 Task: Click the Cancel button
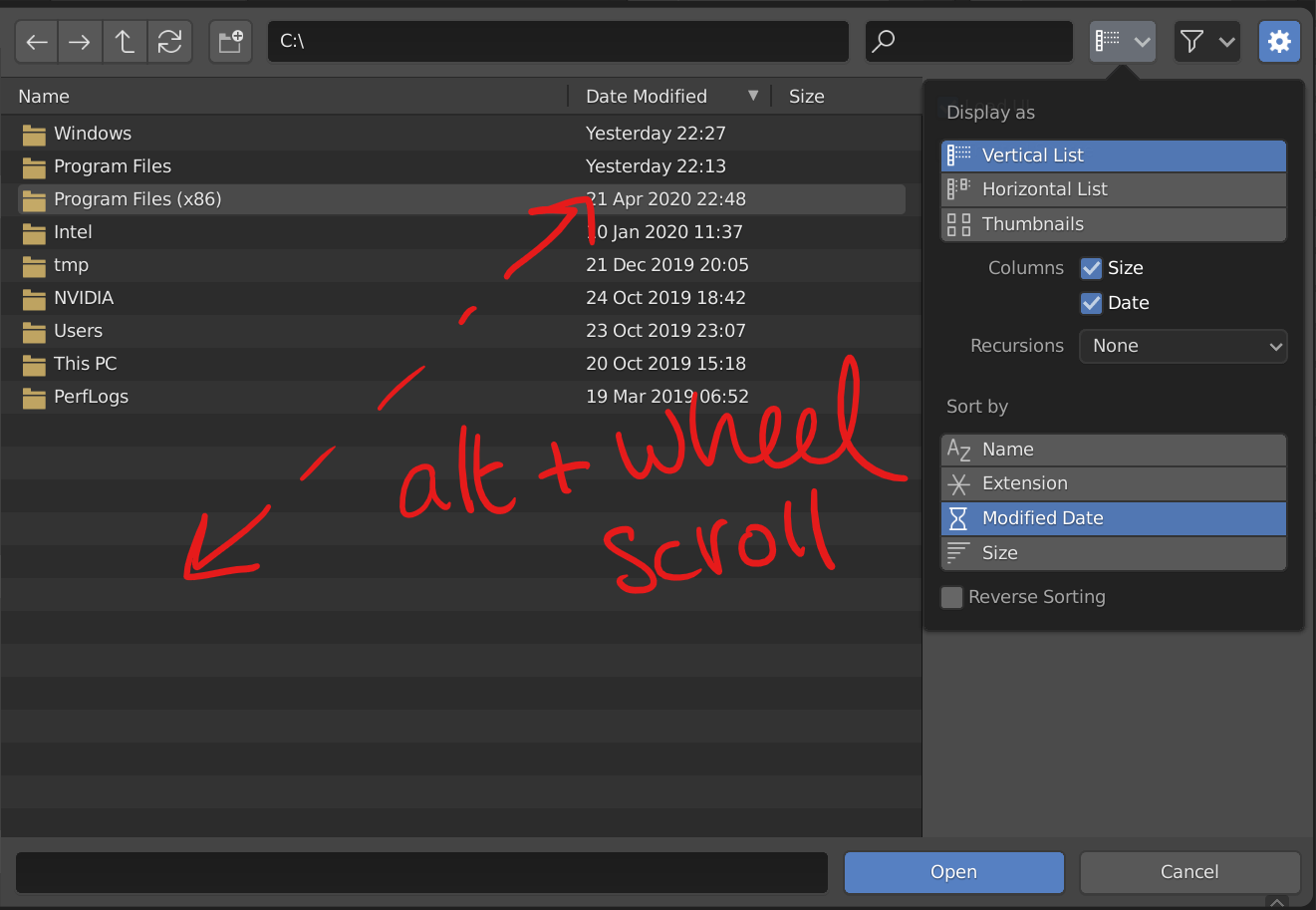point(1190,872)
